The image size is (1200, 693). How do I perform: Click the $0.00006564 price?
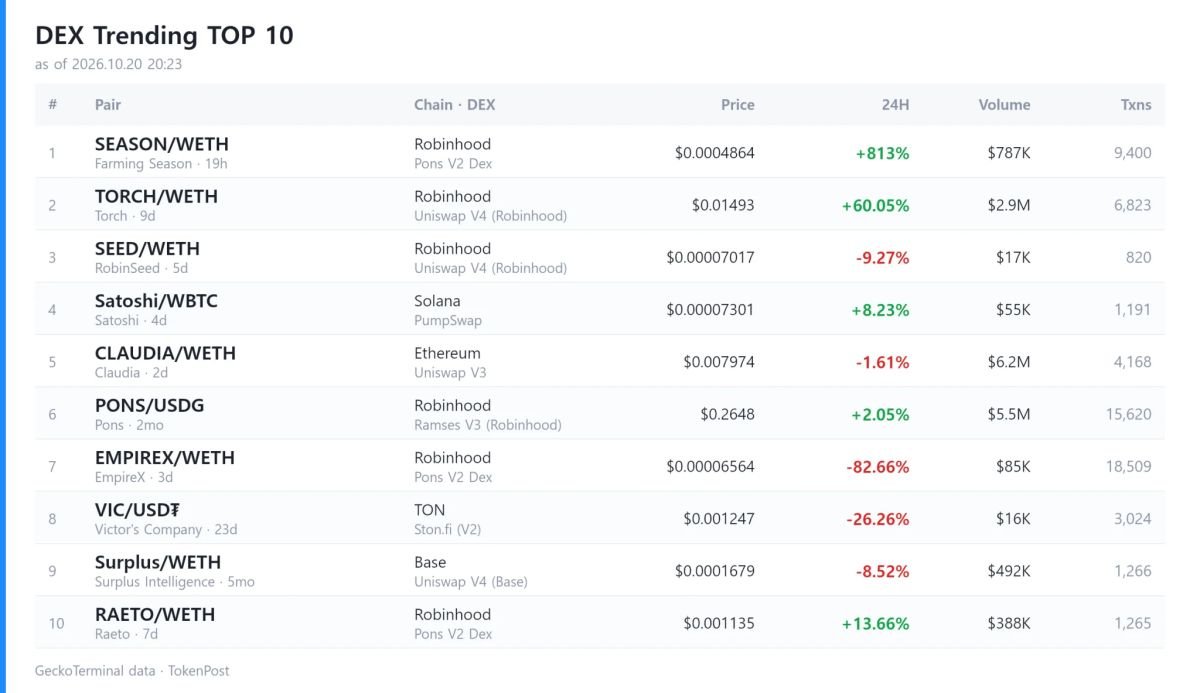[x=711, y=466]
